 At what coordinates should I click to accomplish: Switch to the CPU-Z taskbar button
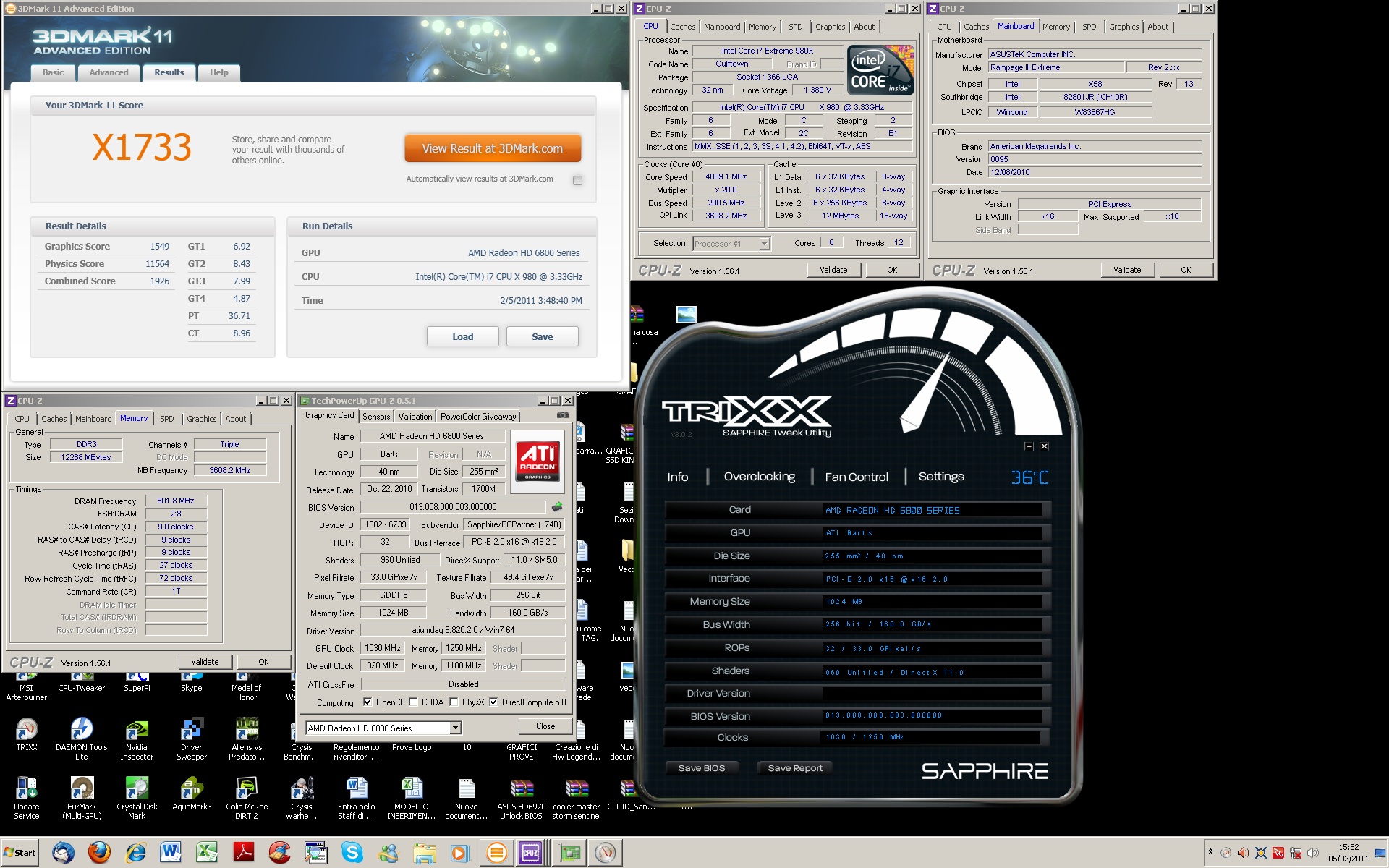point(531,853)
